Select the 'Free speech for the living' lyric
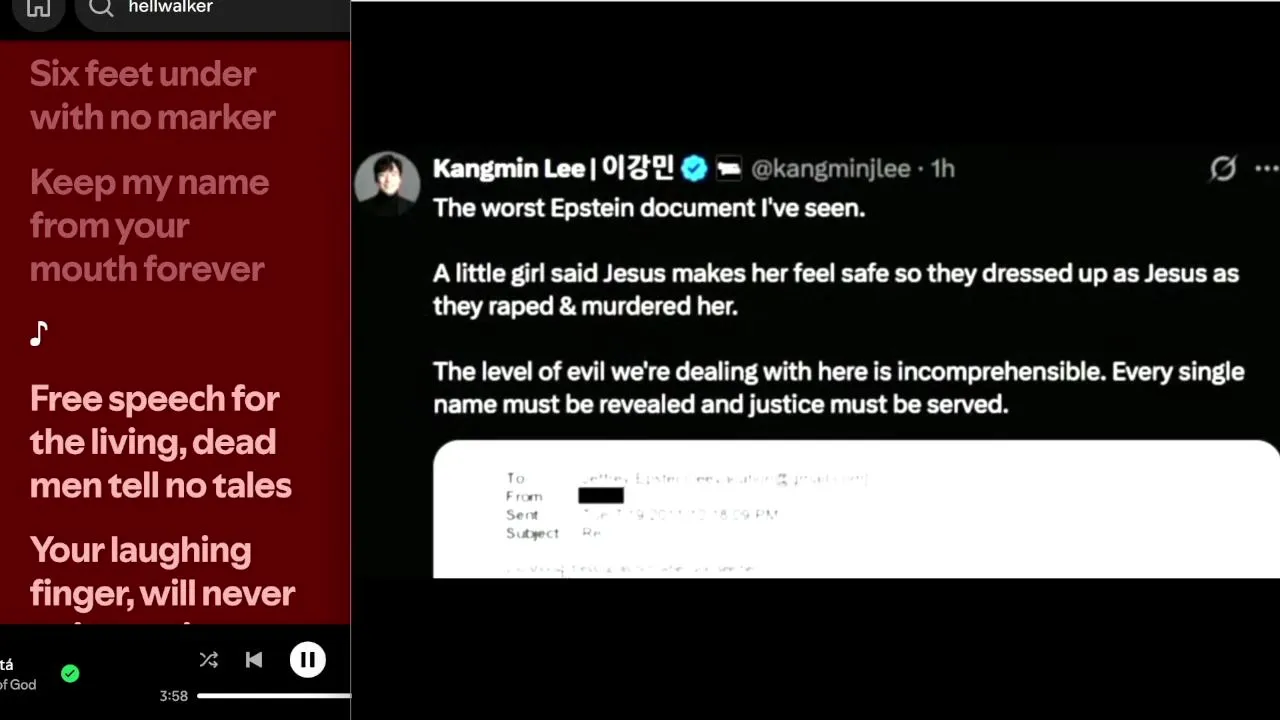This screenshot has width=1280, height=720. (161, 442)
